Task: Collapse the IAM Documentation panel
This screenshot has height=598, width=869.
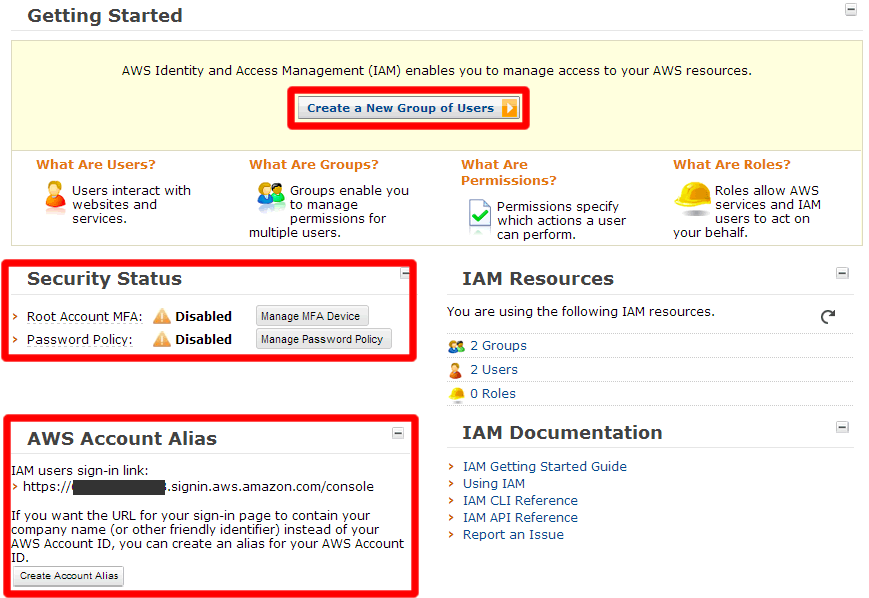Action: [x=842, y=427]
